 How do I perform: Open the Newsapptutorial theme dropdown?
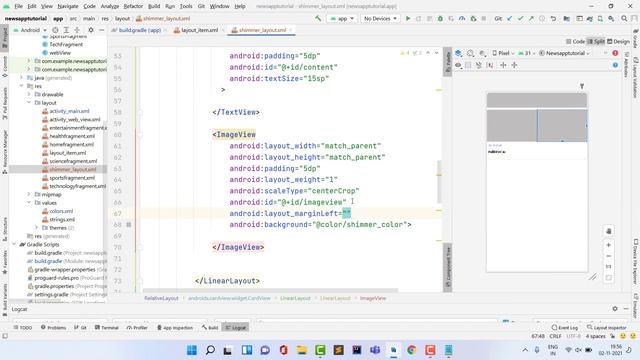(565, 53)
